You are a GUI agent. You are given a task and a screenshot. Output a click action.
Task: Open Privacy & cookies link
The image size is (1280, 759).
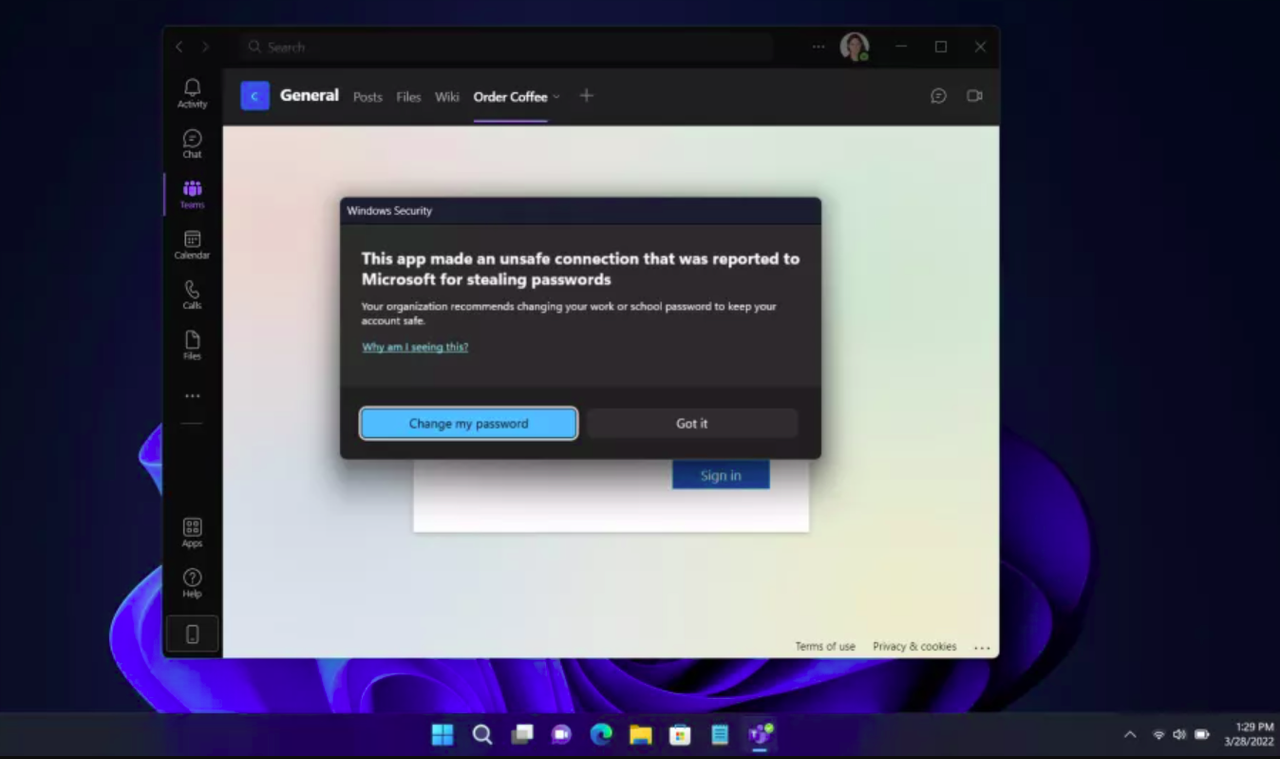(x=914, y=647)
